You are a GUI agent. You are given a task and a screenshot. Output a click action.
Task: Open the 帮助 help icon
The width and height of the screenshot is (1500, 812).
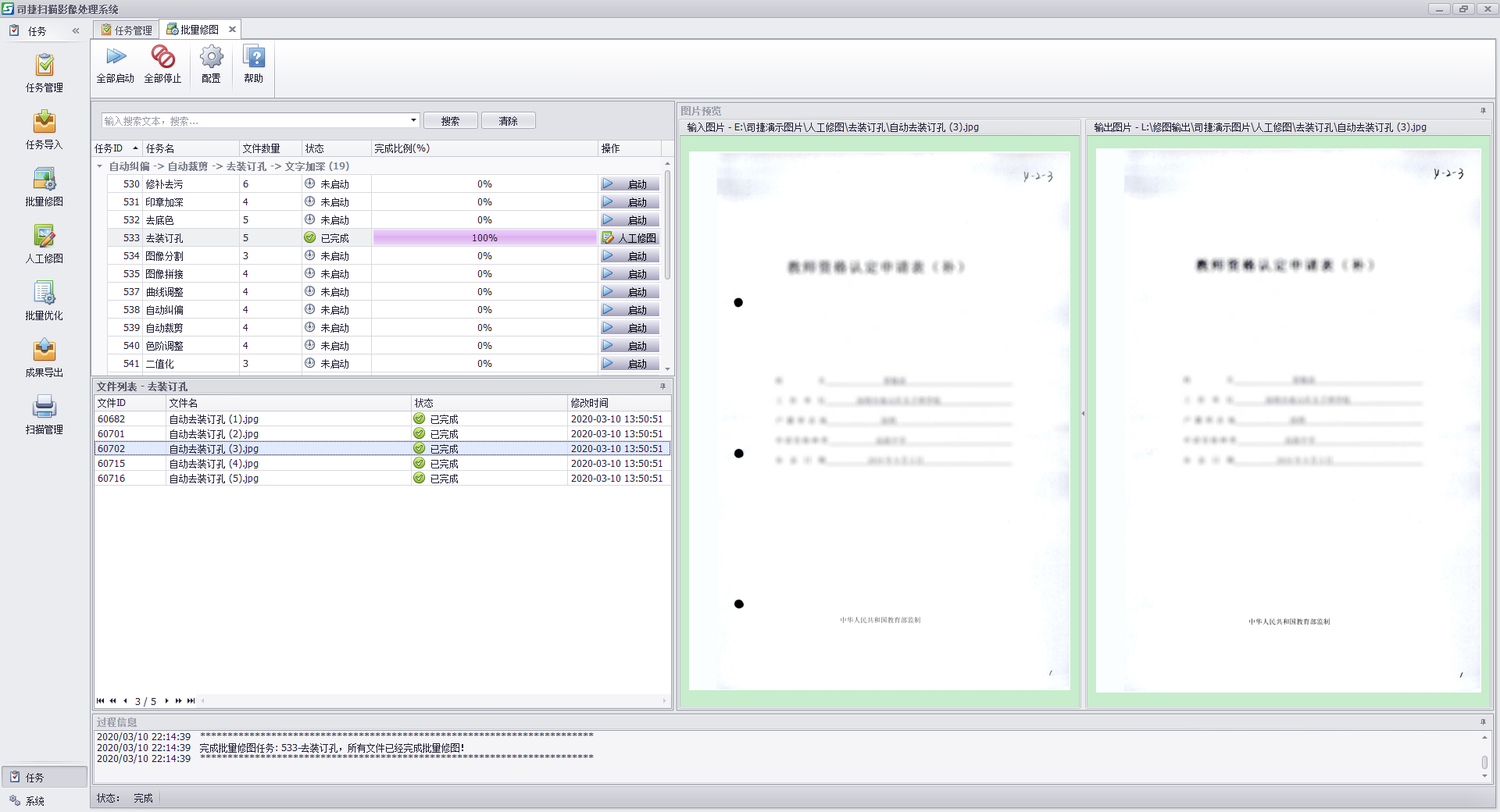pyautogui.click(x=254, y=65)
